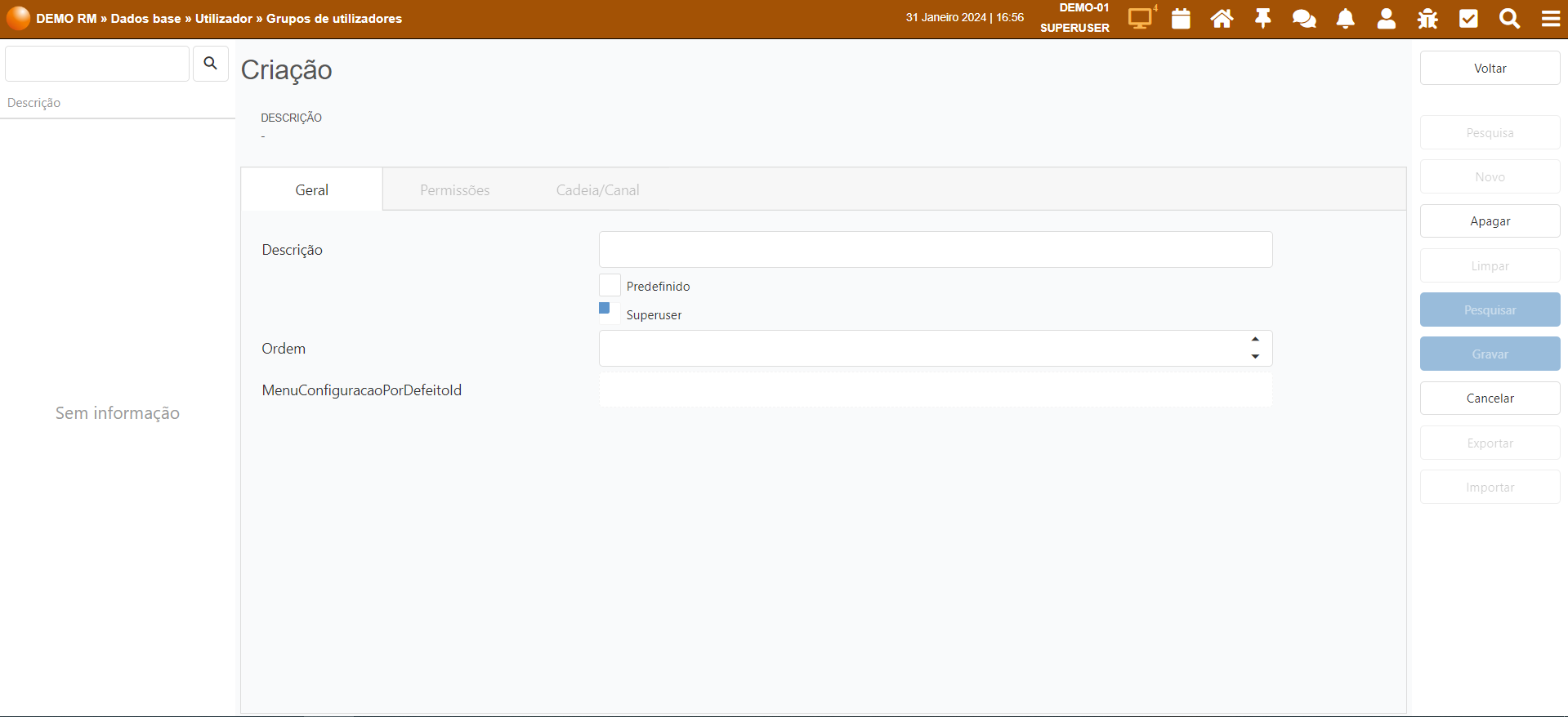The height and width of the screenshot is (717, 1568).
Task: Click the header magnifier search icon
Action: point(1510,18)
